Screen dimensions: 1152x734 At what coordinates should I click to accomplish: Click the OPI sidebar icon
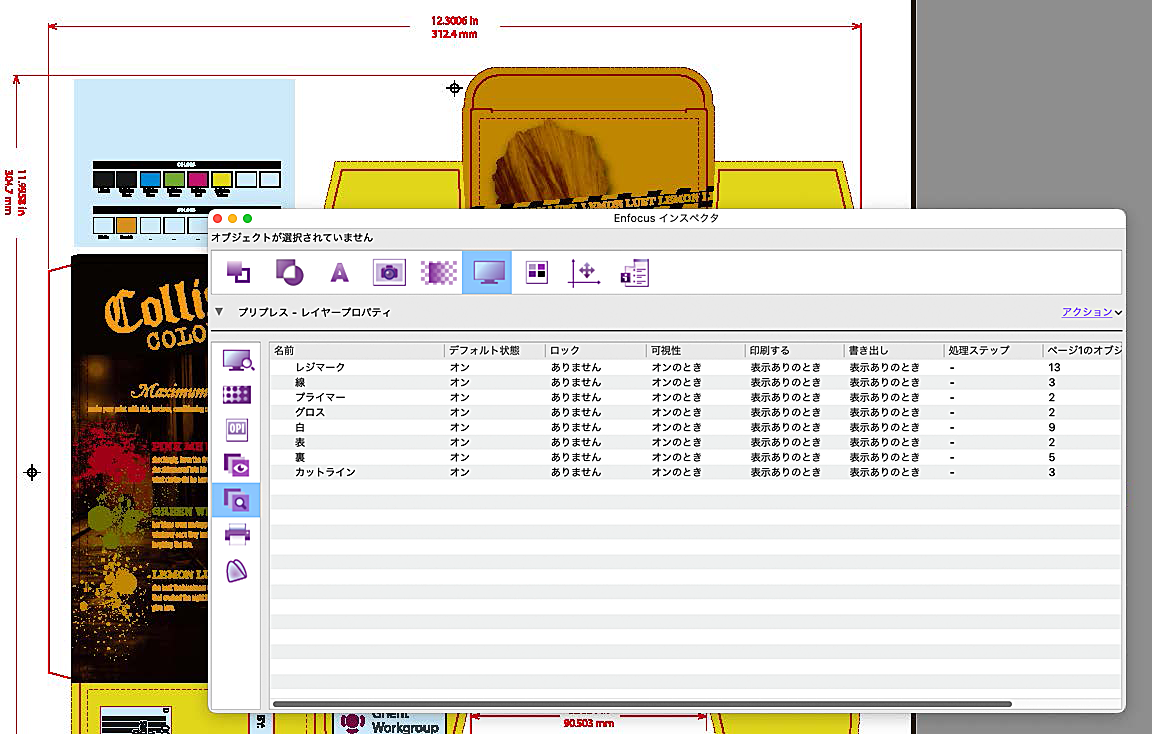coord(237,429)
